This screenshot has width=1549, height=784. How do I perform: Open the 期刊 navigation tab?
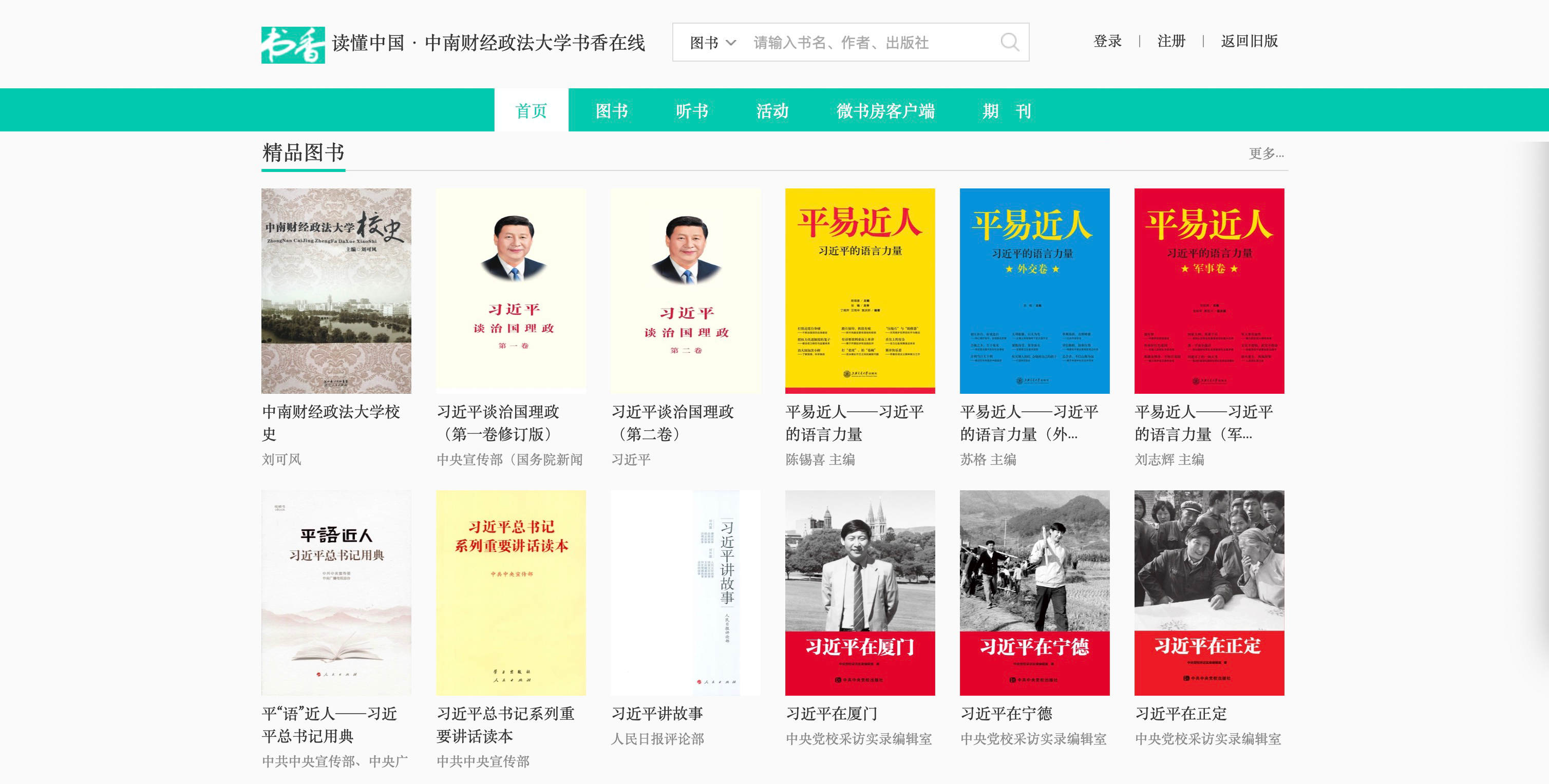[1006, 110]
